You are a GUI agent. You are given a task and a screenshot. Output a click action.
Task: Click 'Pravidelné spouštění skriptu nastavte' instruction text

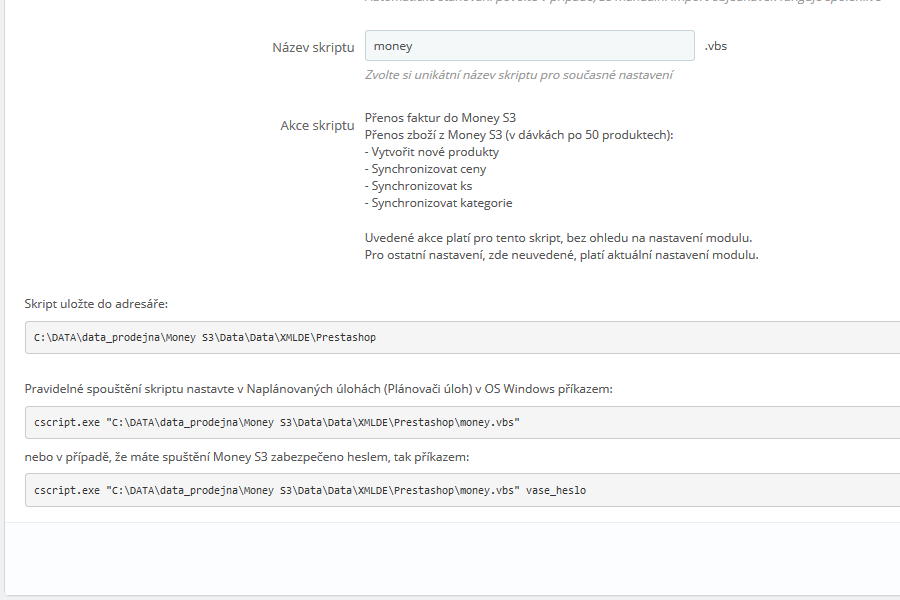(x=319, y=389)
